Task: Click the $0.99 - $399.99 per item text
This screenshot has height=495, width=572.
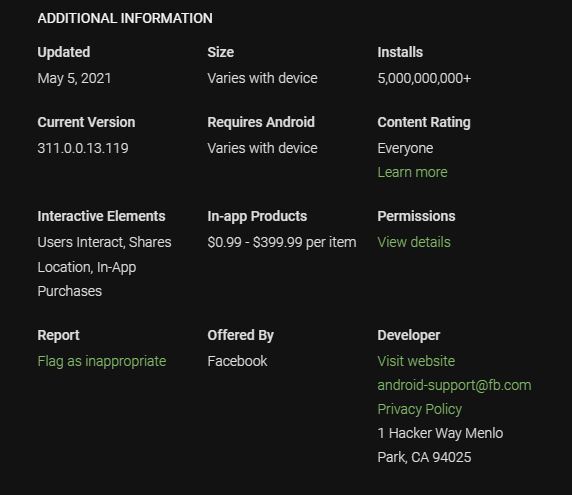Action: pos(282,242)
